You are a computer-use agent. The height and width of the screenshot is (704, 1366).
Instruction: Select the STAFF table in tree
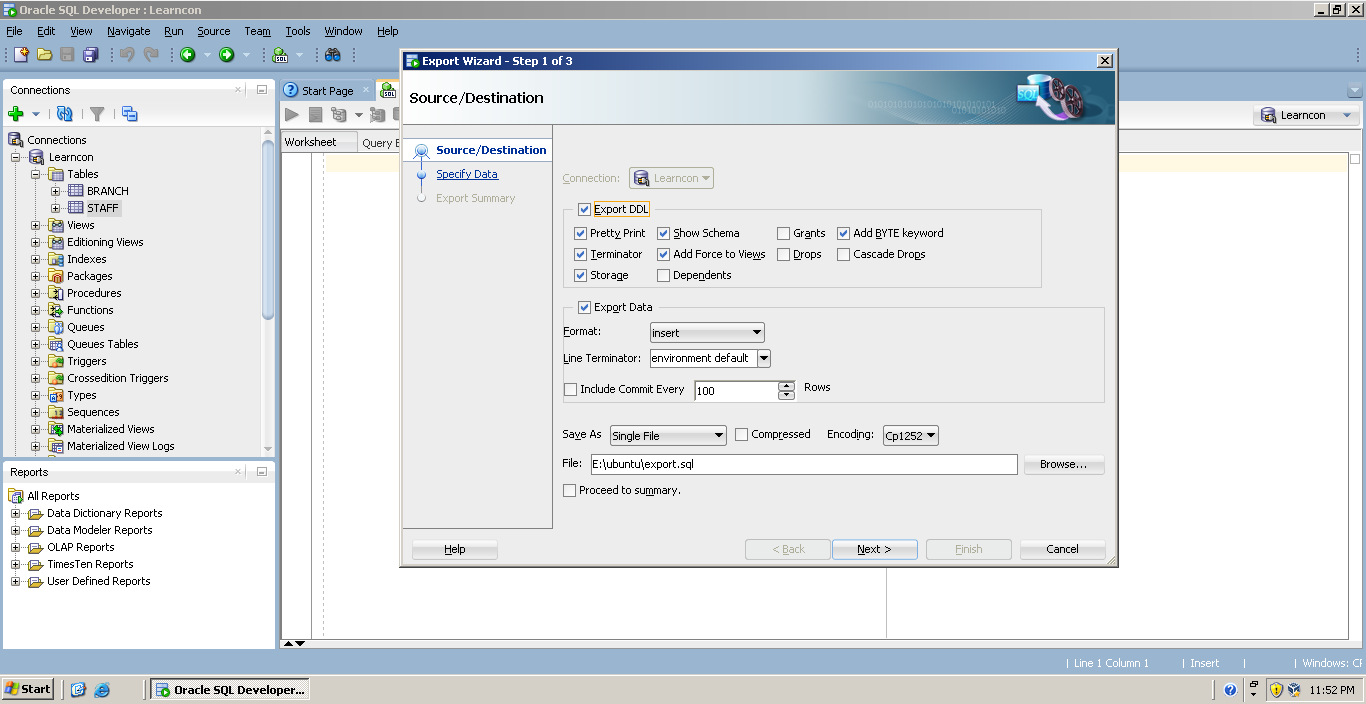click(102, 208)
